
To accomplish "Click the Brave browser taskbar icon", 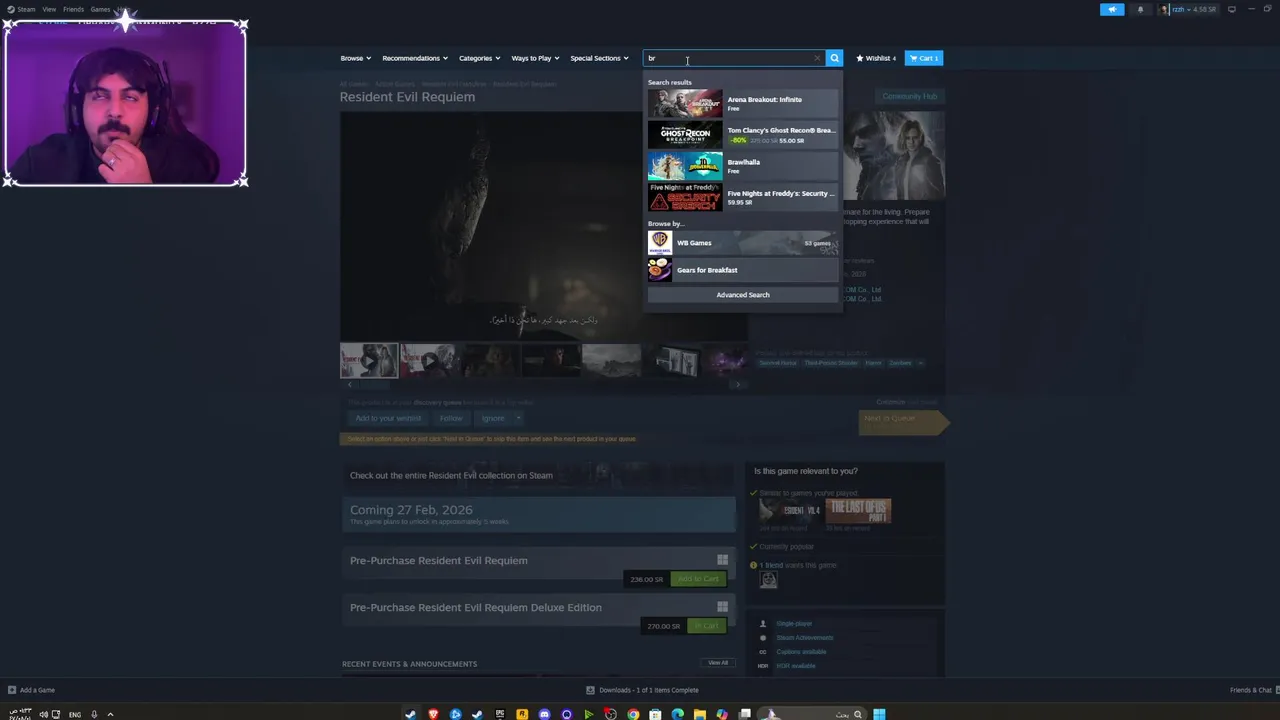I will (x=433, y=714).
